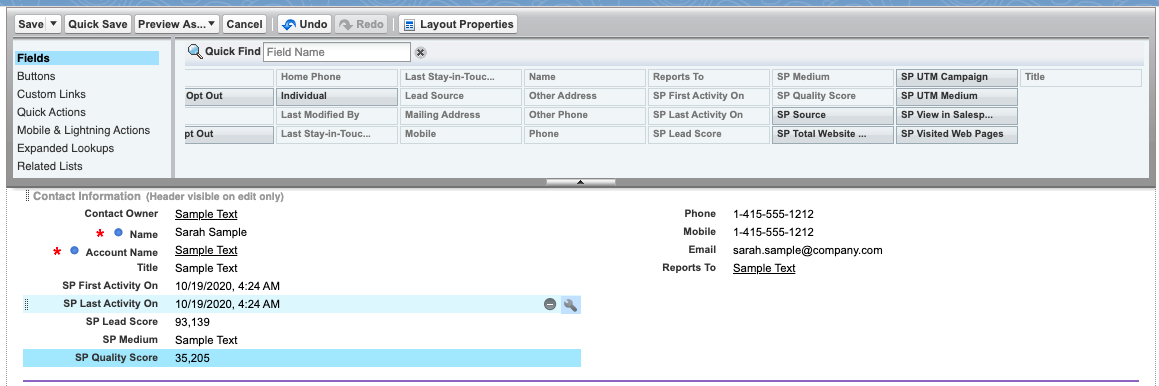Open the Save dropdown arrow
Image resolution: width=1159 pixels, height=386 pixels.
click(54, 24)
